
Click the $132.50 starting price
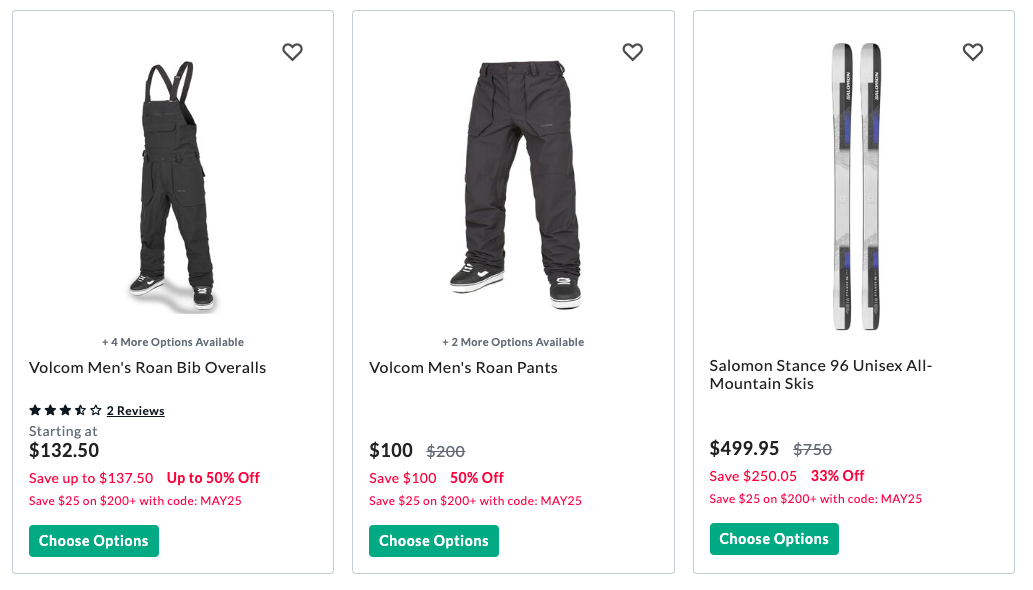(64, 451)
